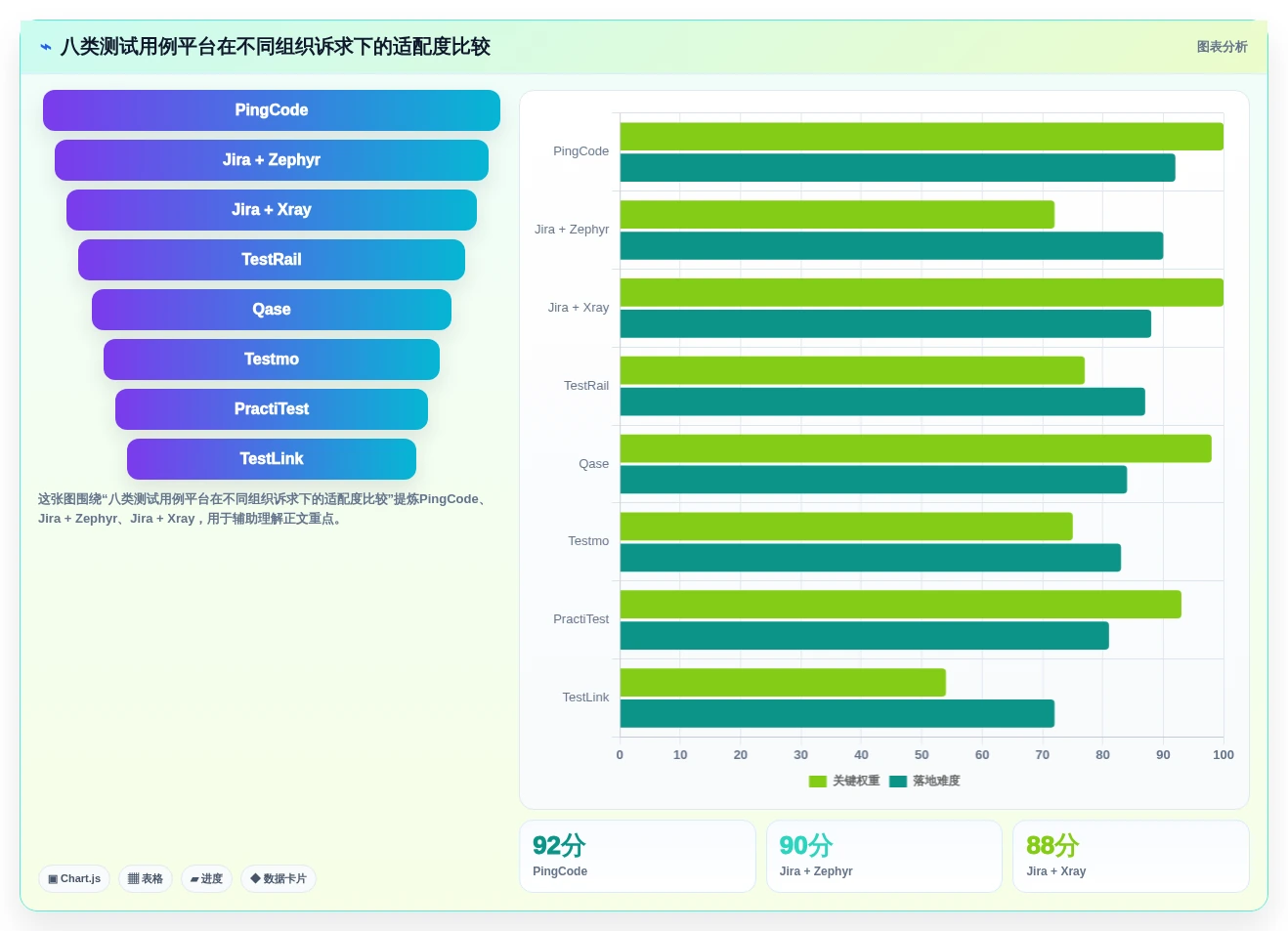Click PingCode green 关键权重 bar
The height and width of the screenshot is (931, 1288).
click(x=922, y=137)
